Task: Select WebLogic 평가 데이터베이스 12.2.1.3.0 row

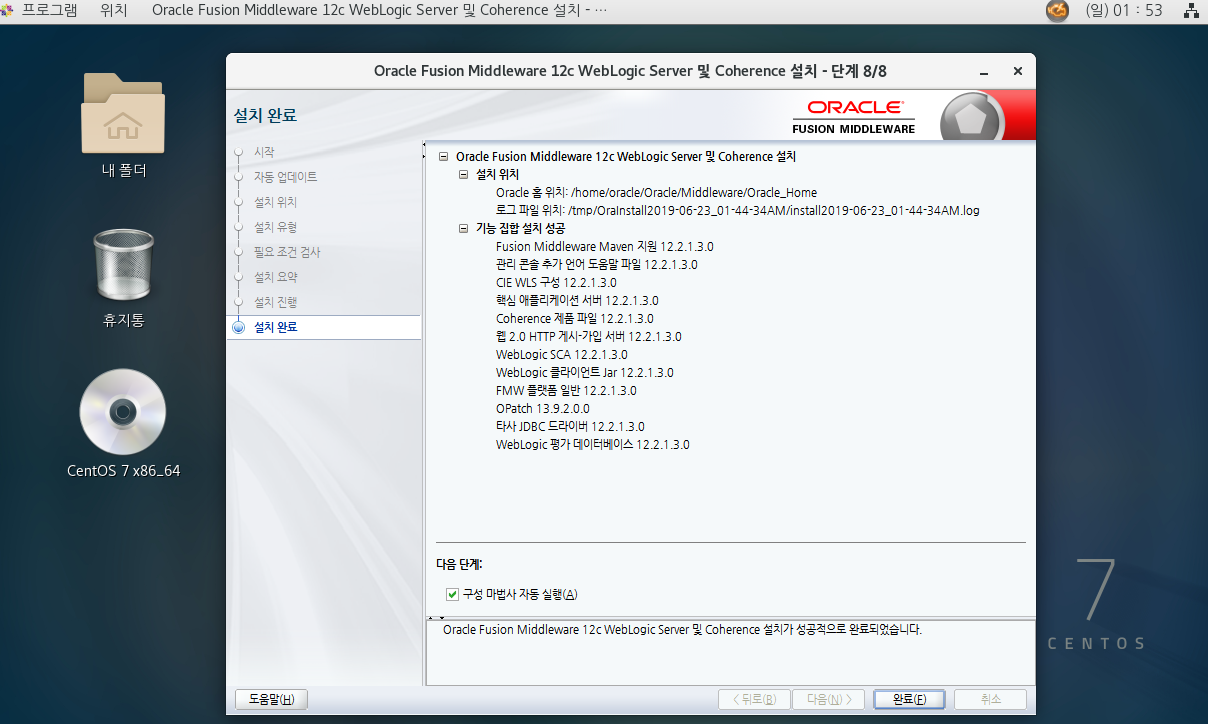Action: (x=592, y=445)
